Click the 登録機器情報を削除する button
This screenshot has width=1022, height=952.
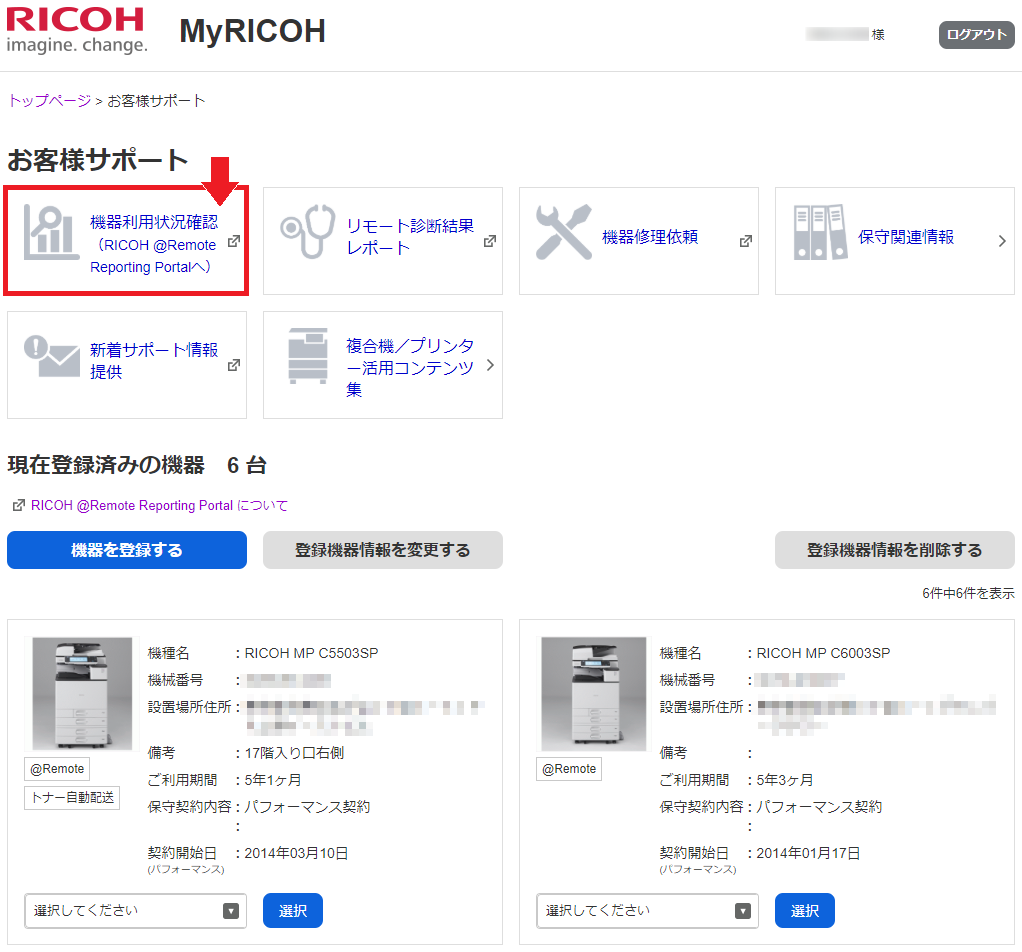893,549
